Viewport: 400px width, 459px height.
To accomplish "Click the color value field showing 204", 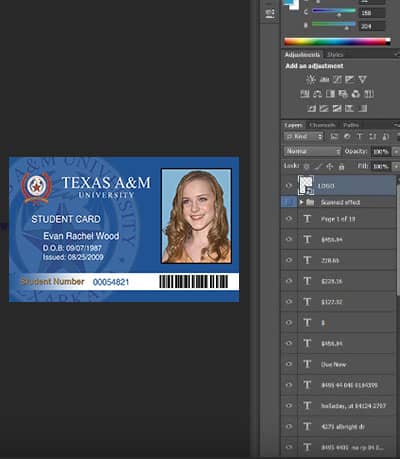I will 372,26.
